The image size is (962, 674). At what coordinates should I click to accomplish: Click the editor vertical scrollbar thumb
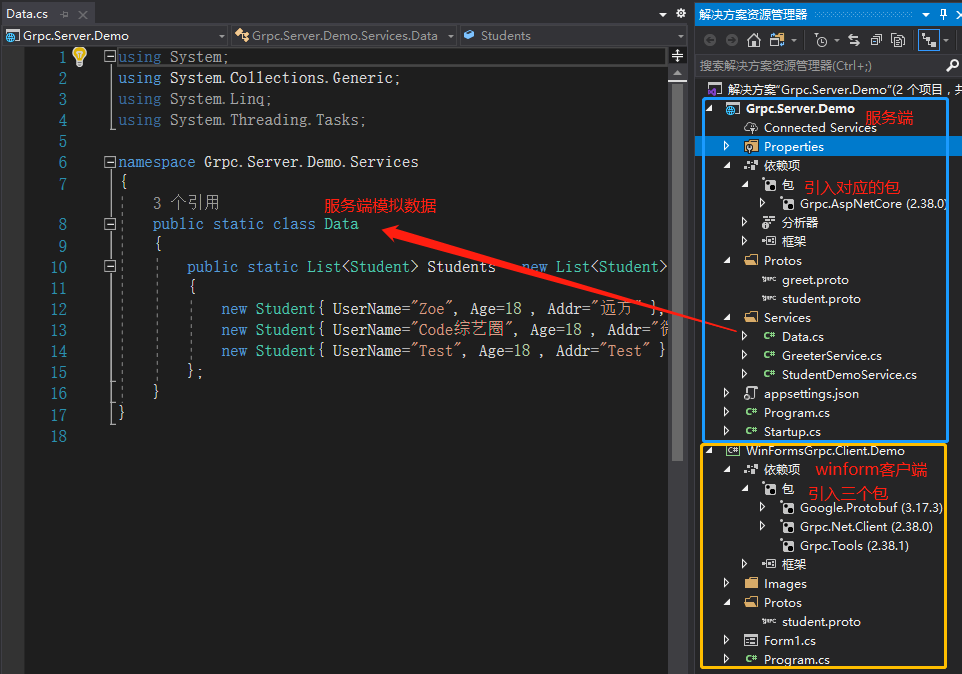[x=677, y=272]
